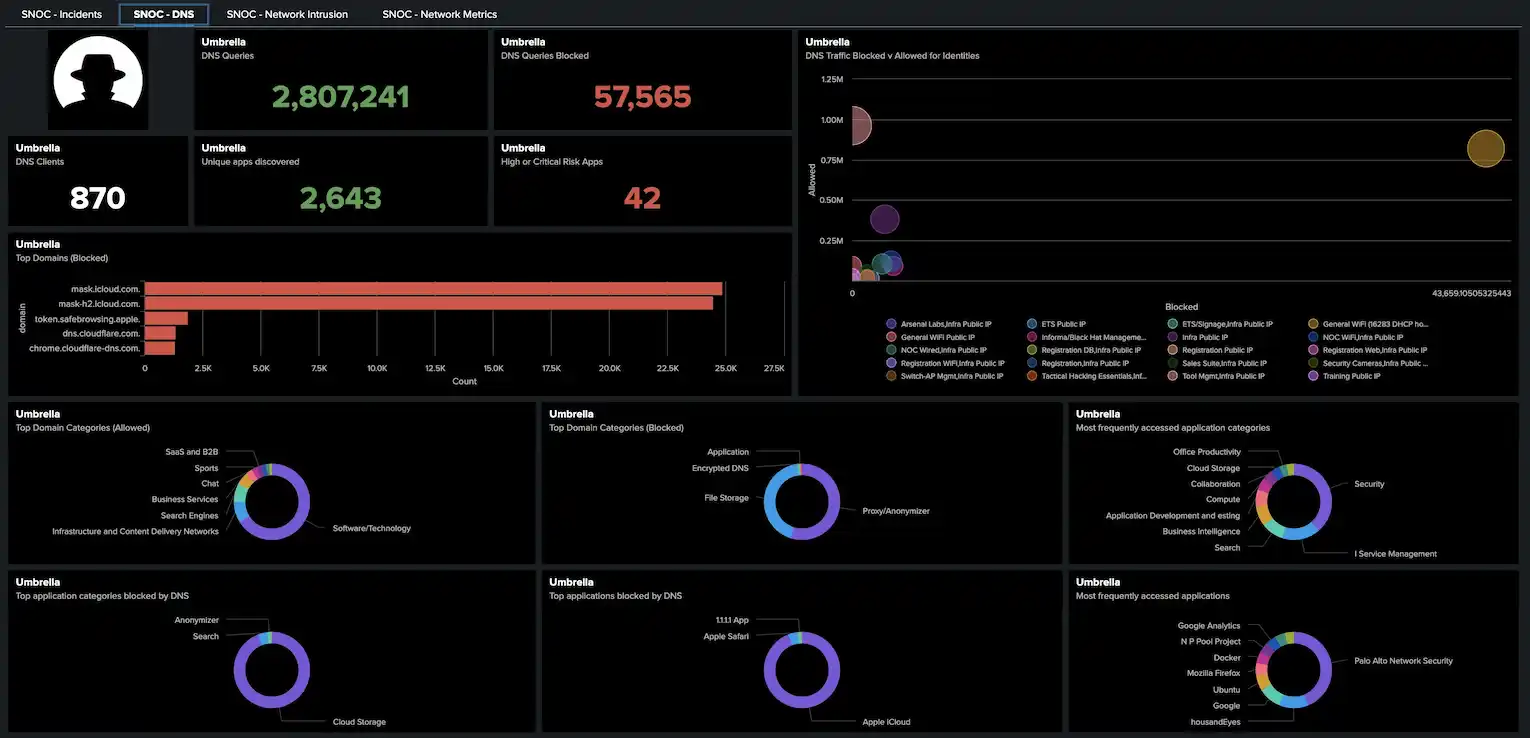Viewport: 1530px width, 738px height.
Task: Click the Proxy/Anonymizer donut label
Action: coord(896,511)
